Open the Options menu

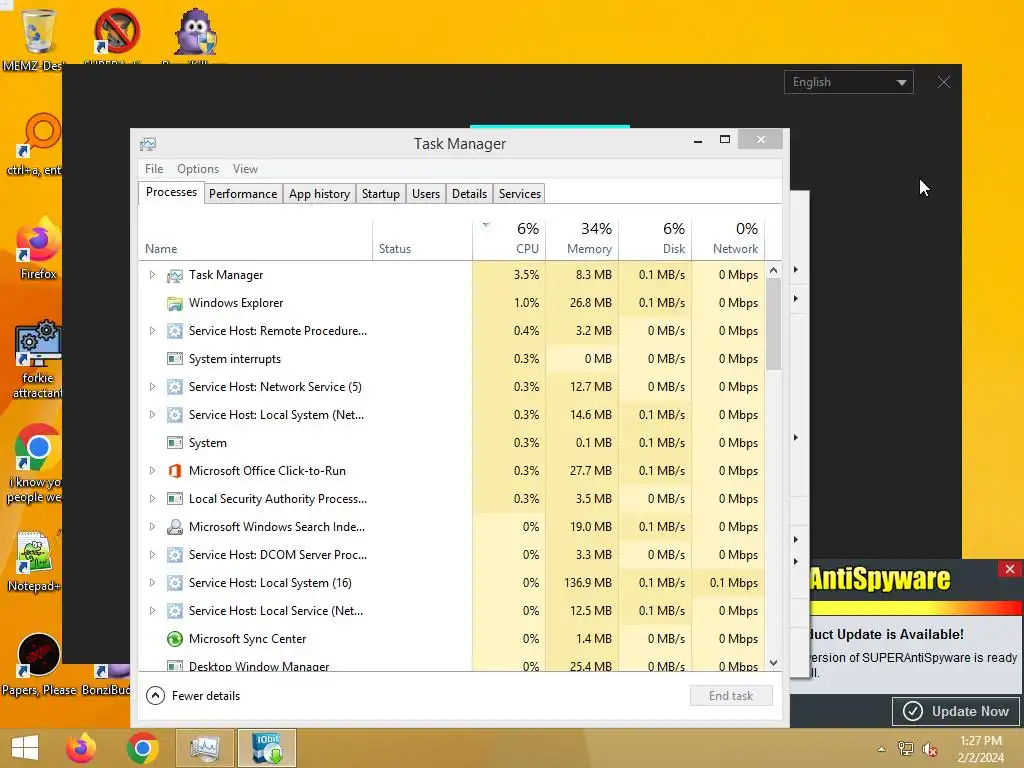coord(198,168)
